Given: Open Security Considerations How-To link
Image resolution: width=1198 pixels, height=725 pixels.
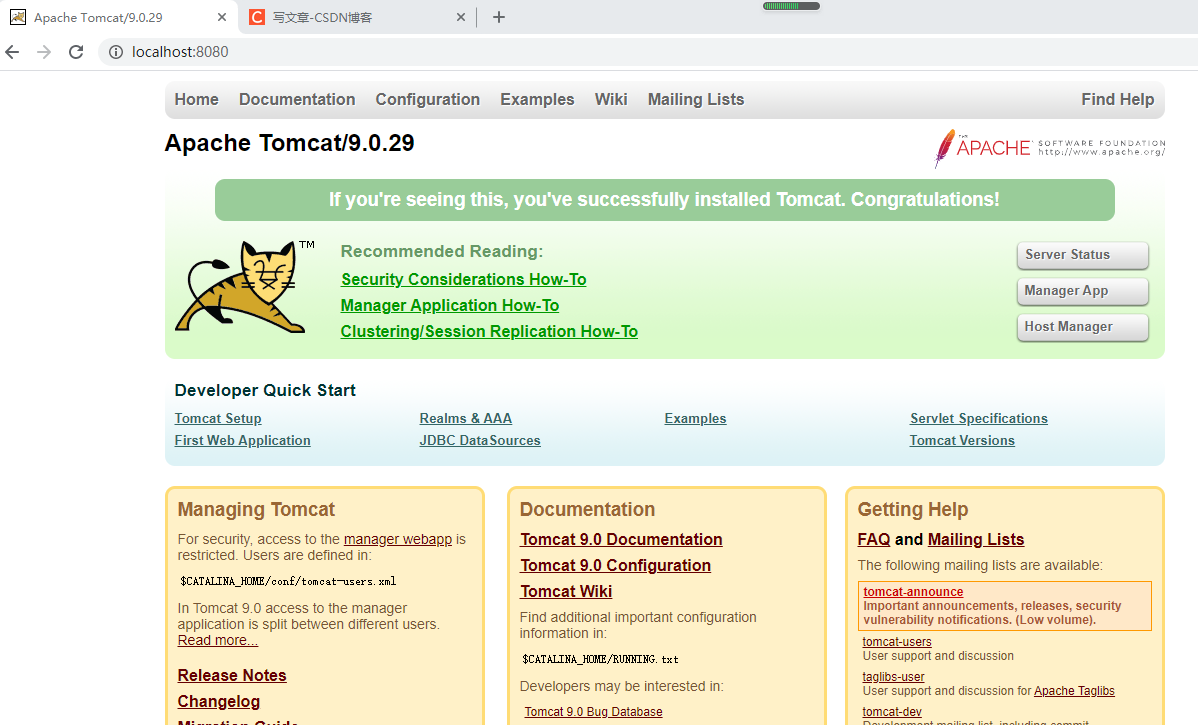Looking at the screenshot, I should pyautogui.click(x=464, y=280).
